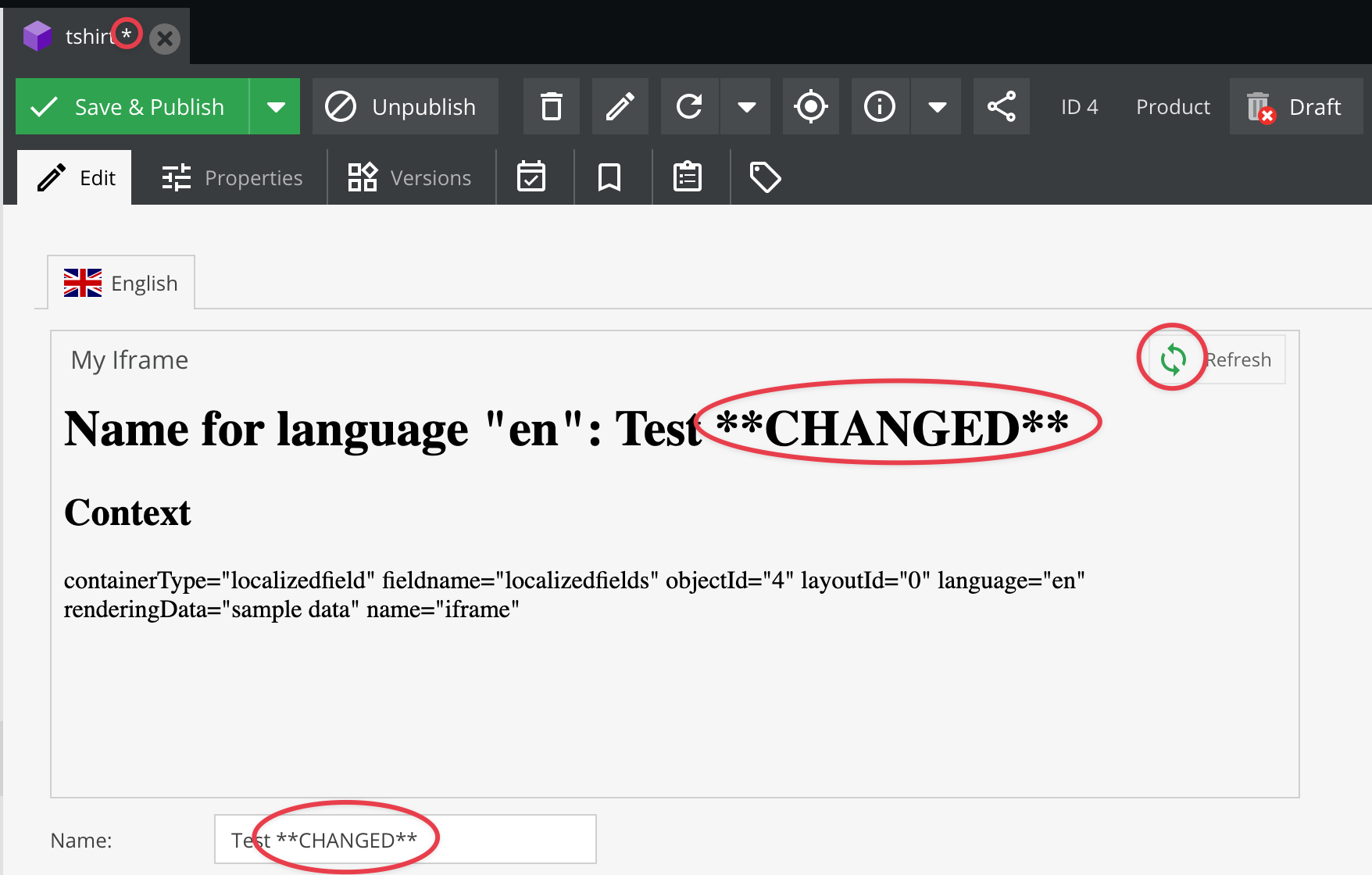Click the Save & Publish button
The width and height of the screenshot is (1372, 875).
[133, 106]
